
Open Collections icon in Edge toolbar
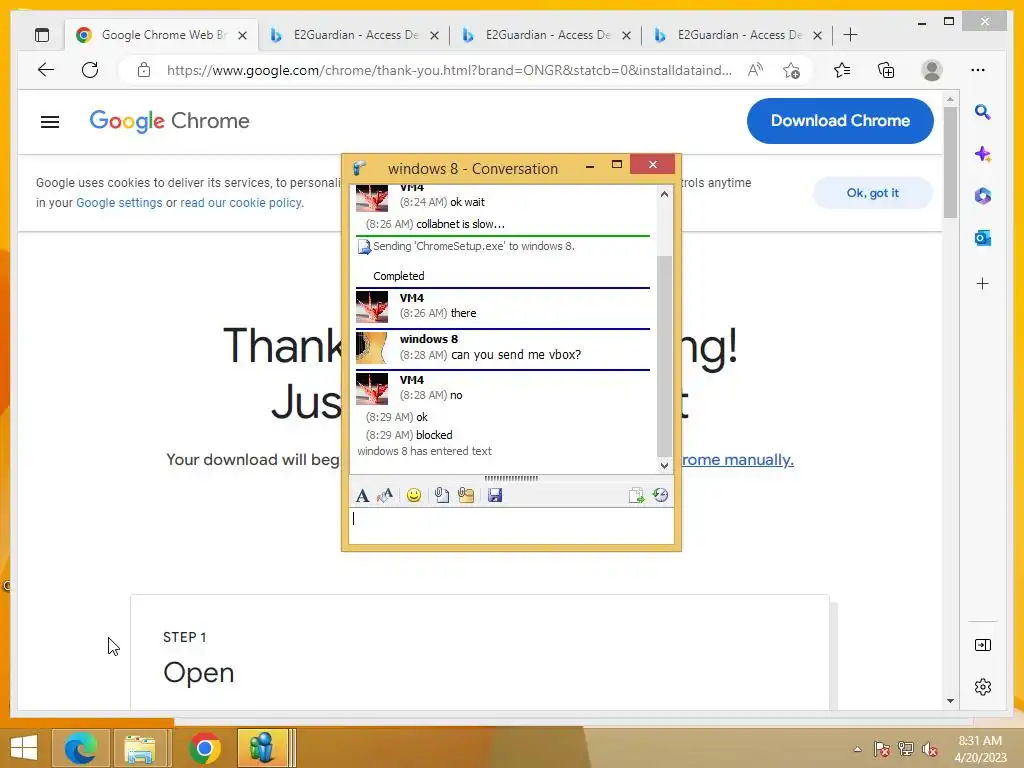886,70
